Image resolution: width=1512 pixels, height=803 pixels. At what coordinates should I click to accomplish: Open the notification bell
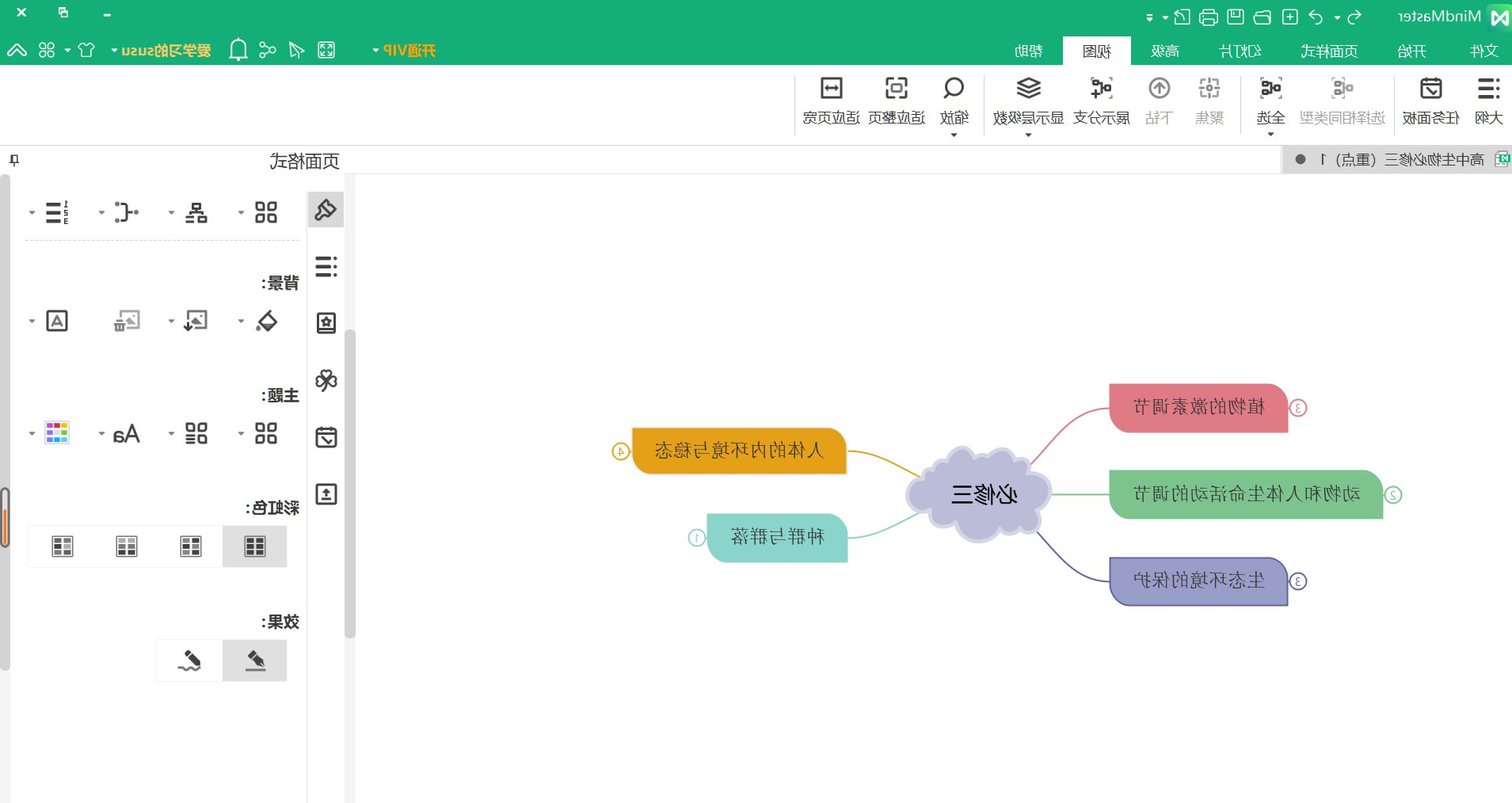point(238,50)
